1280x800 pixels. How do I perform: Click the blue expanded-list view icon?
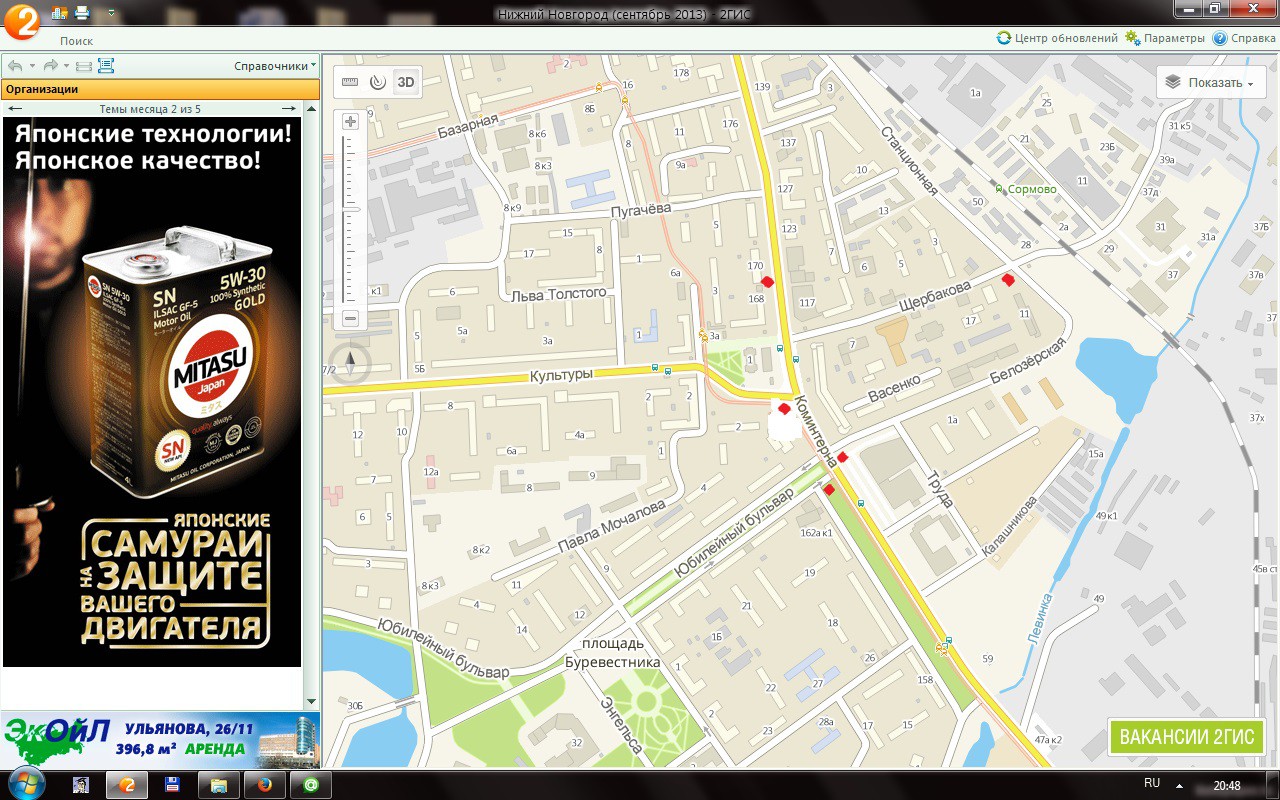pyautogui.click(x=106, y=66)
